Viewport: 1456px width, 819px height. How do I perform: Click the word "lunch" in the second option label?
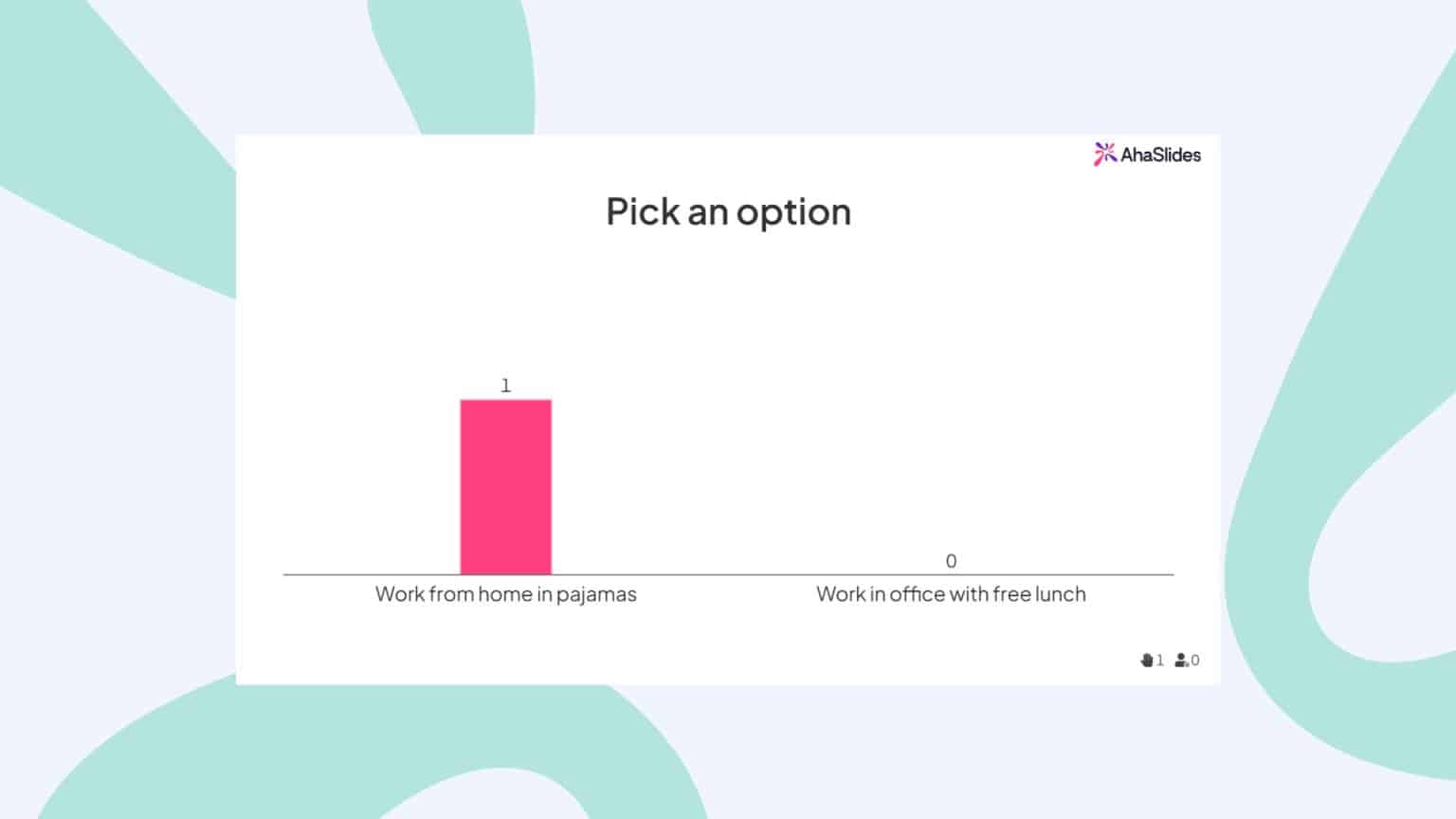pyautogui.click(x=1061, y=594)
